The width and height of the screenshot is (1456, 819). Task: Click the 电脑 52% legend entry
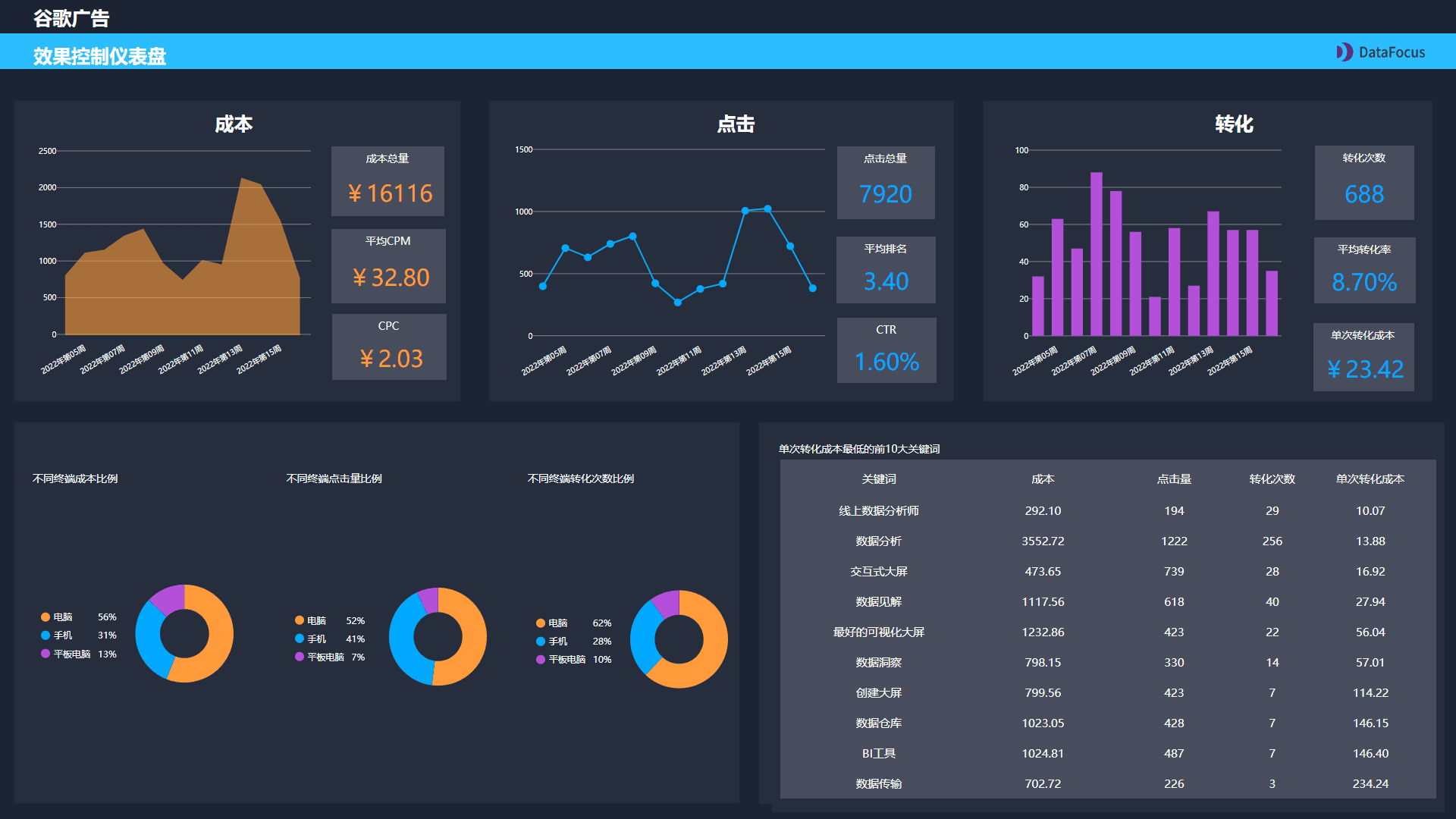(x=330, y=620)
